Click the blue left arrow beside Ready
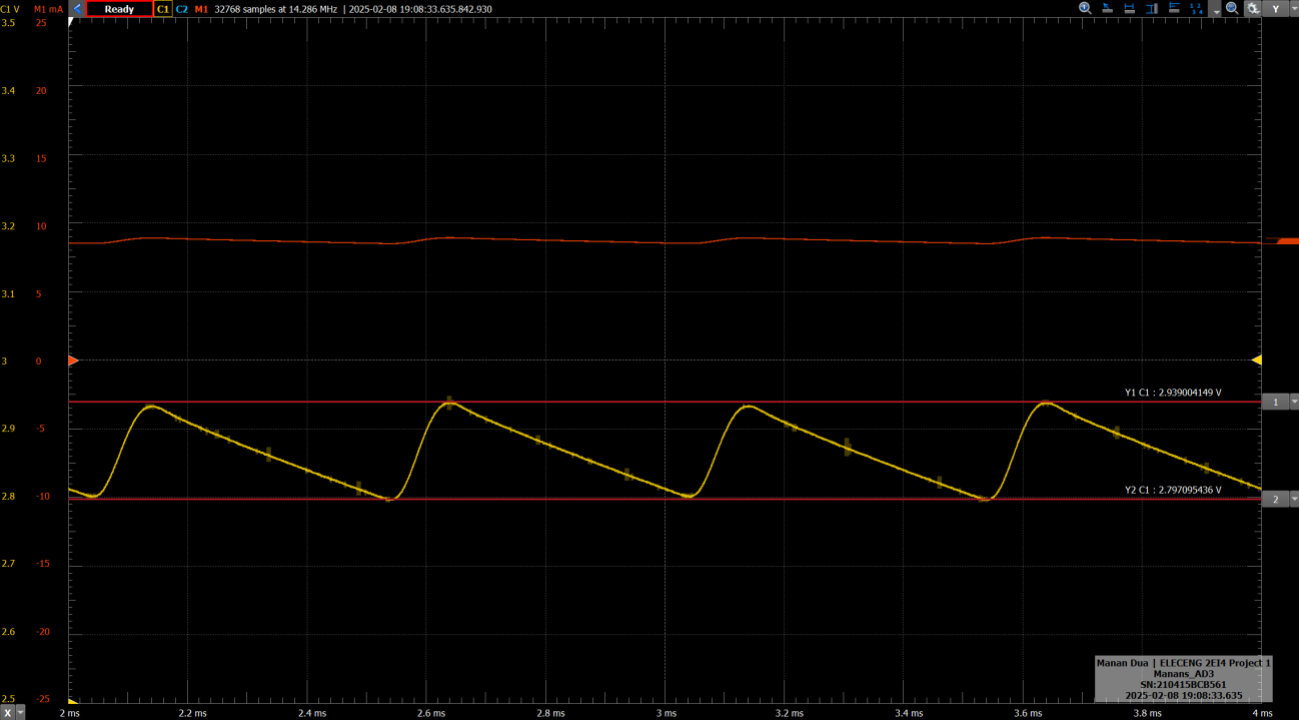The image size is (1299, 720). point(77,8)
